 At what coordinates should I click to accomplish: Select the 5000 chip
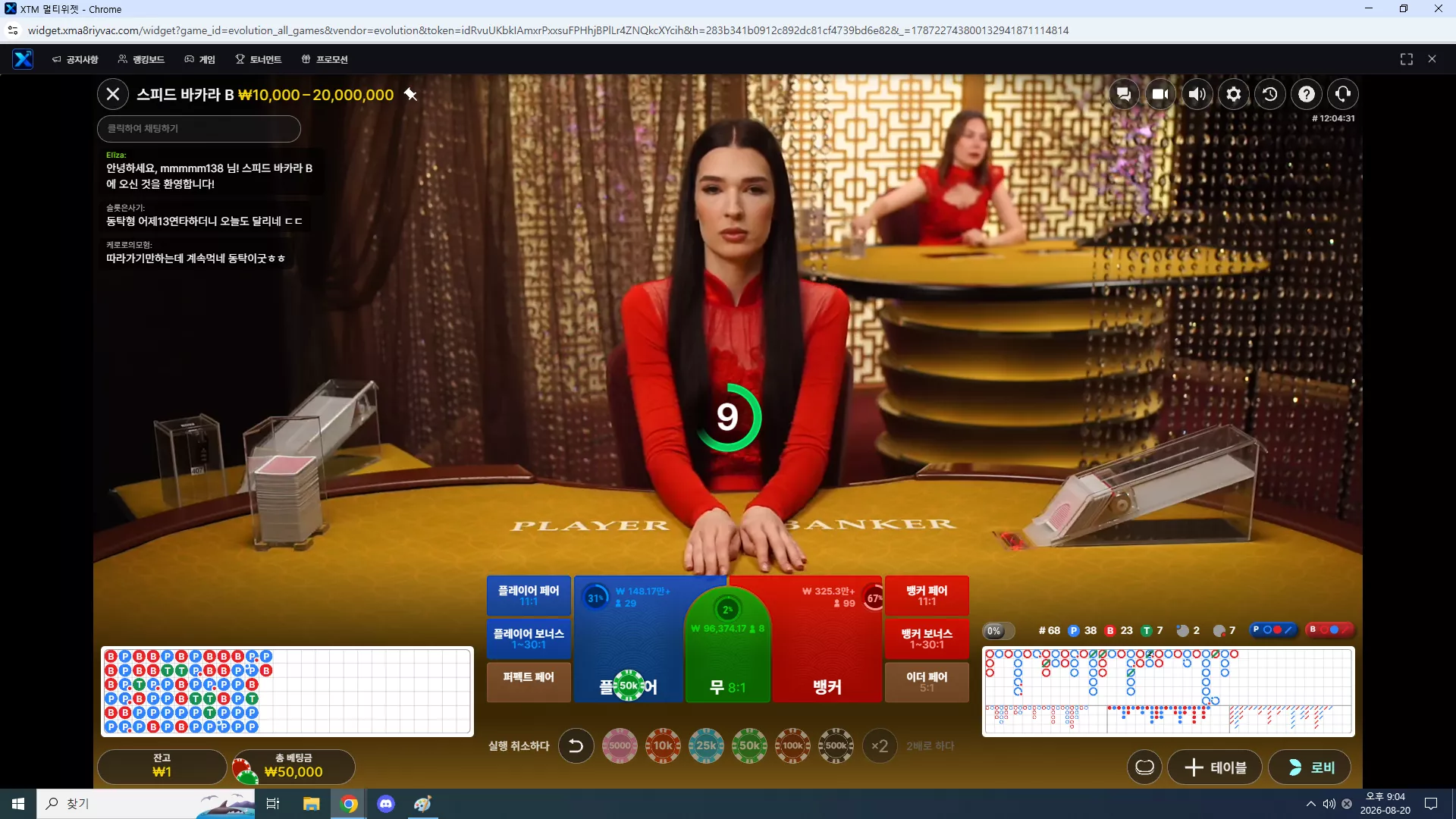click(x=620, y=745)
